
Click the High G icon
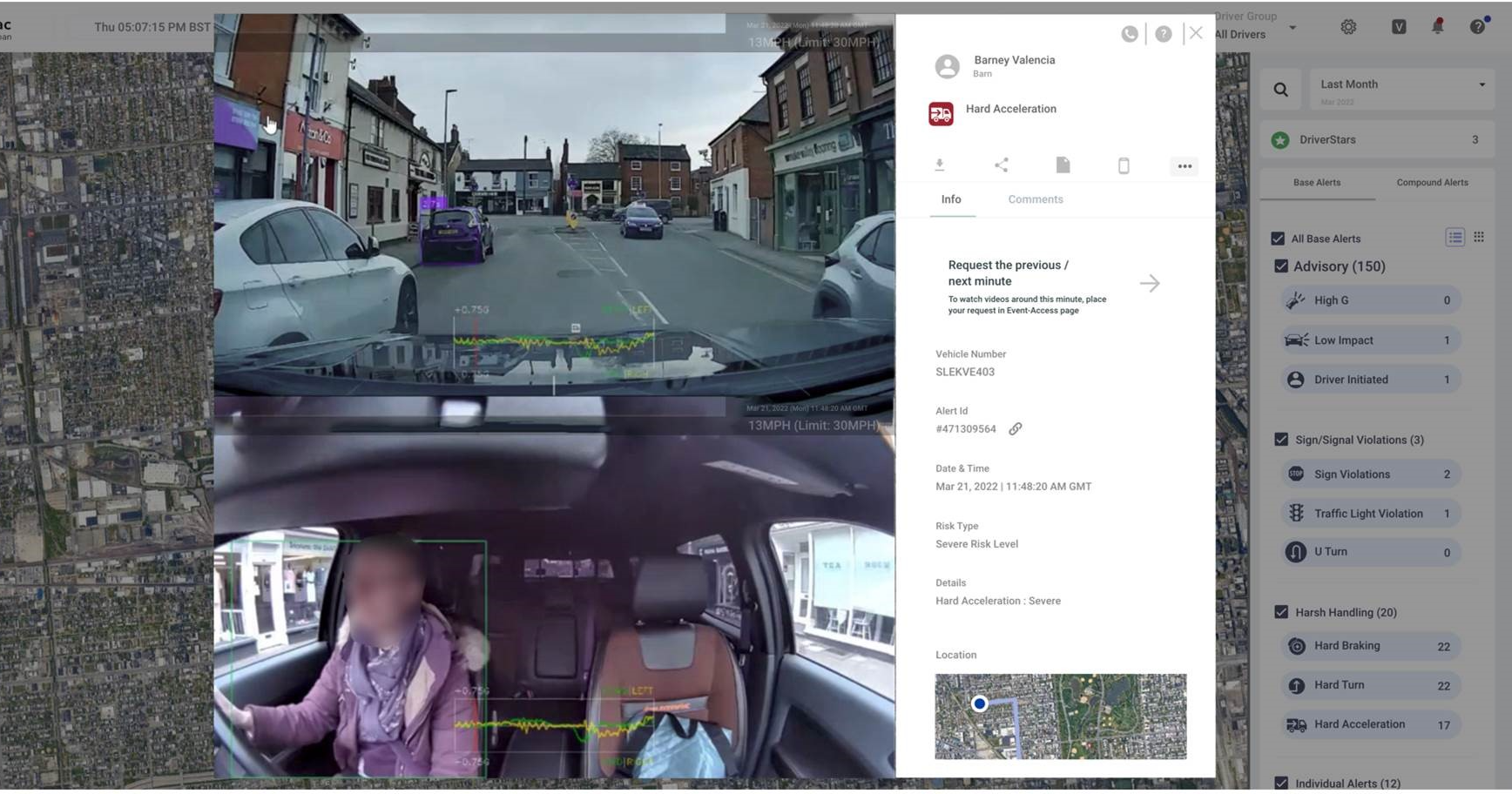click(x=1296, y=300)
